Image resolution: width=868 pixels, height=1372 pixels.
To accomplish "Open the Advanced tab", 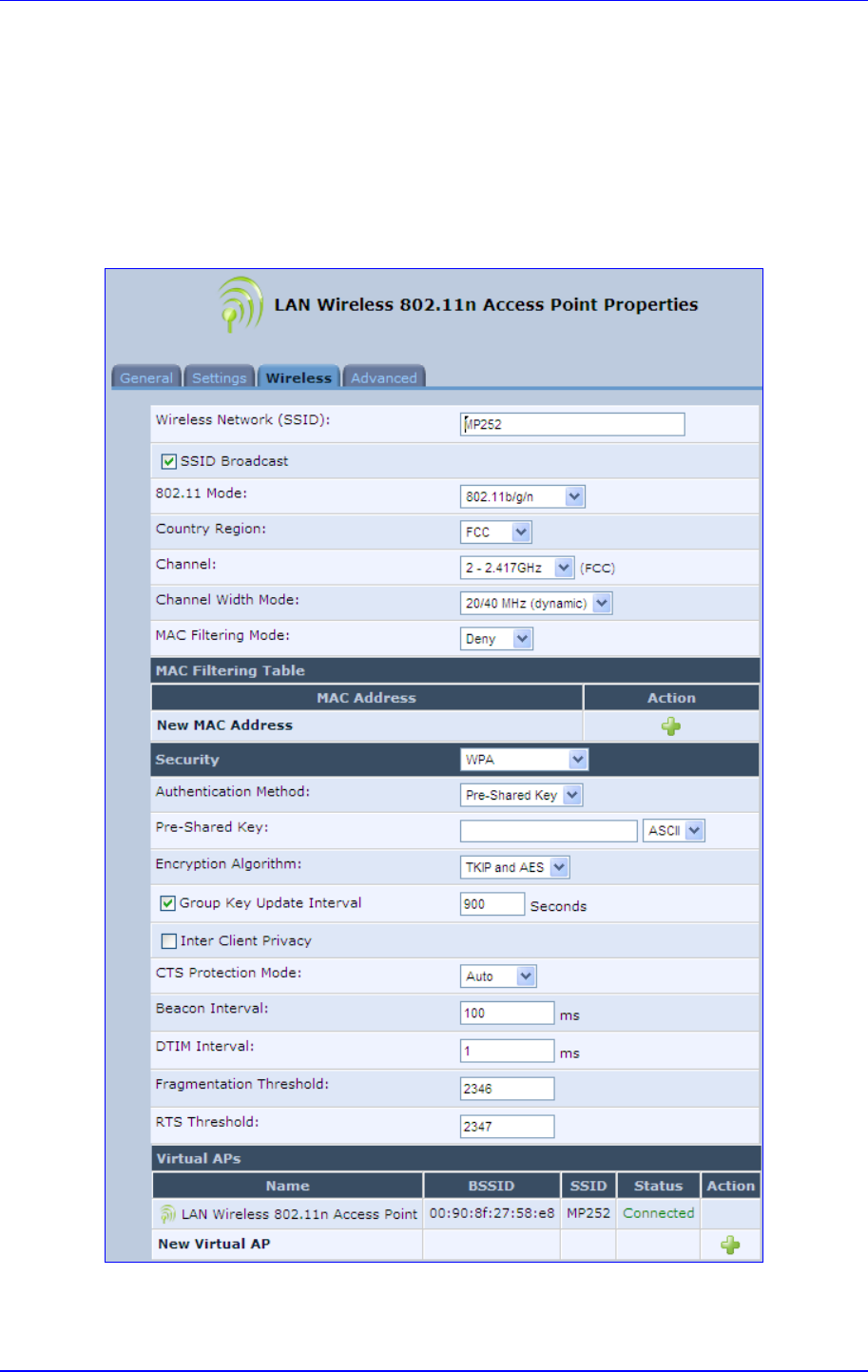I will [x=384, y=377].
